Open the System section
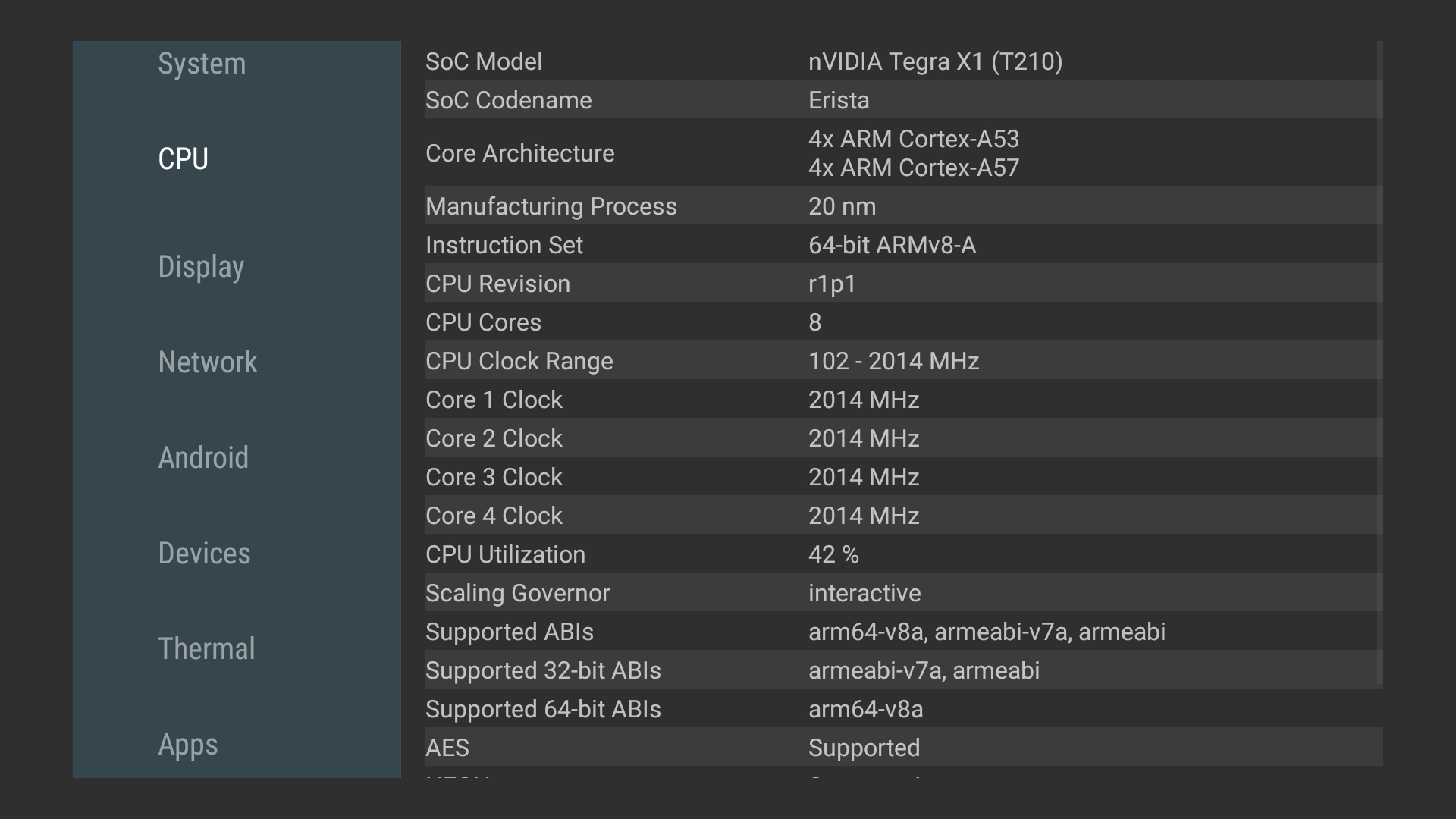Screen dimensions: 1456x819 point(202,64)
